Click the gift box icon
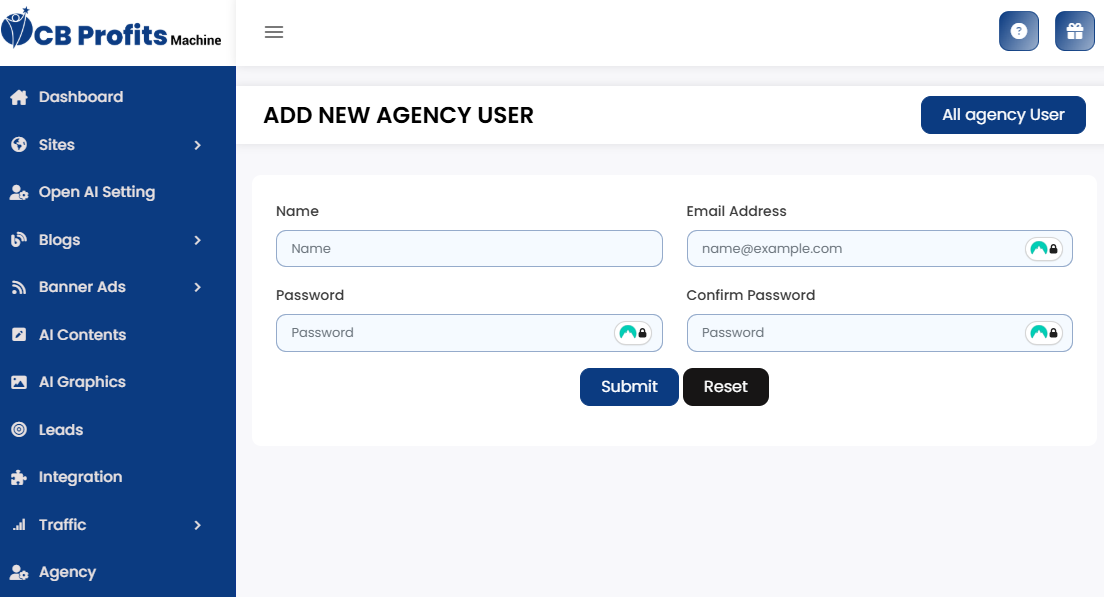 coord(1074,31)
